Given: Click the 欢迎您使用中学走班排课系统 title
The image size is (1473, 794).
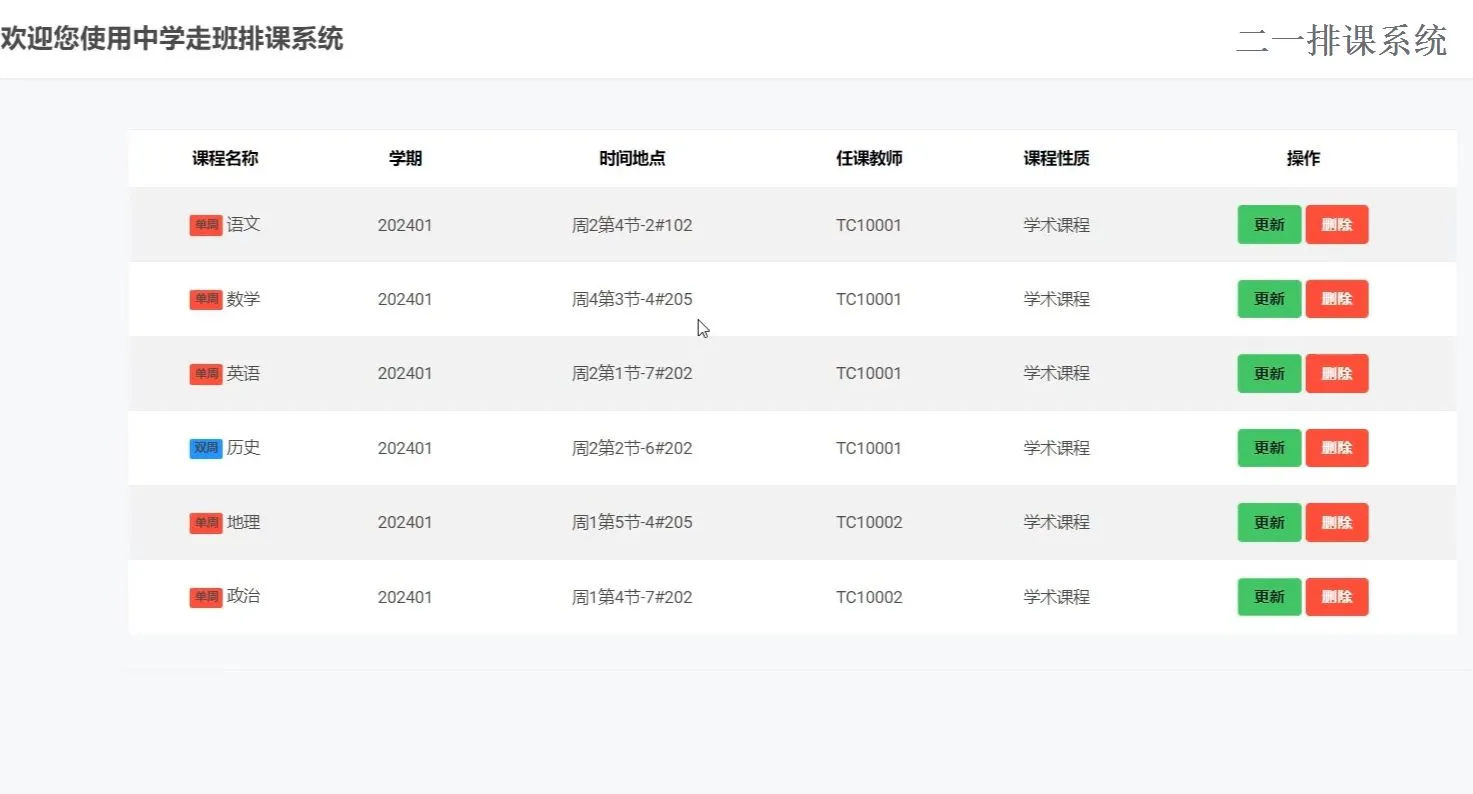Looking at the screenshot, I should coord(173,40).
